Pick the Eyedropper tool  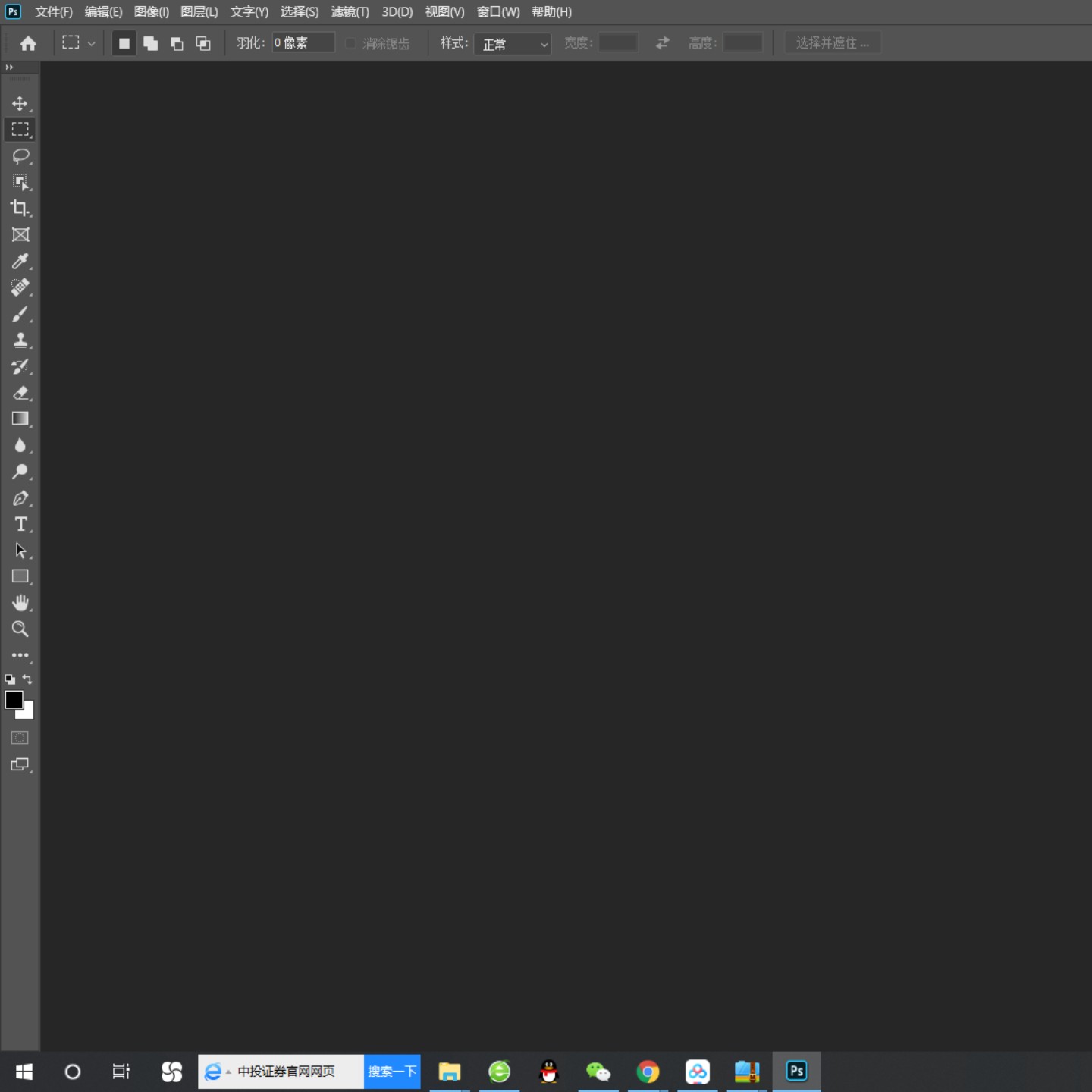coord(20,262)
